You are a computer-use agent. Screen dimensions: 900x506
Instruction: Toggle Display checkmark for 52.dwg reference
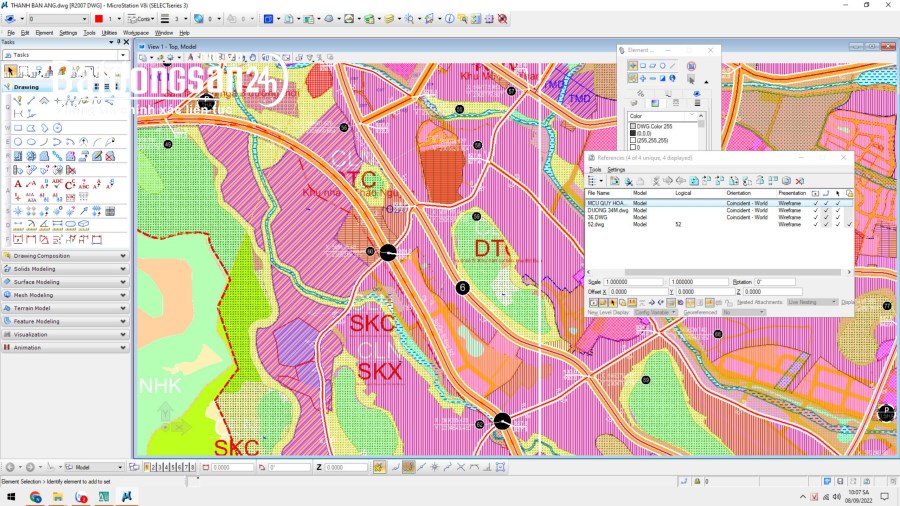coord(816,224)
